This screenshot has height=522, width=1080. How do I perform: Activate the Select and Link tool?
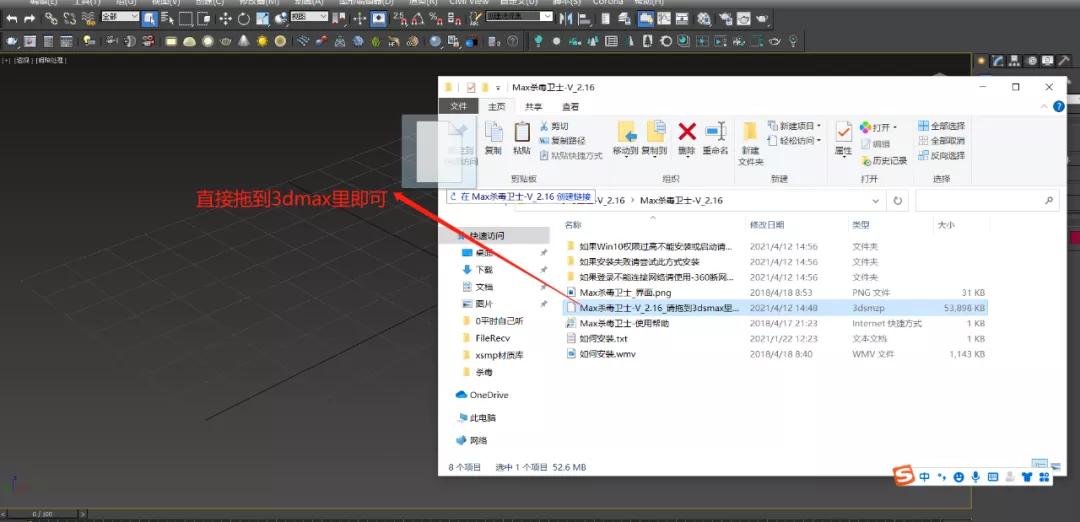[51, 19]
